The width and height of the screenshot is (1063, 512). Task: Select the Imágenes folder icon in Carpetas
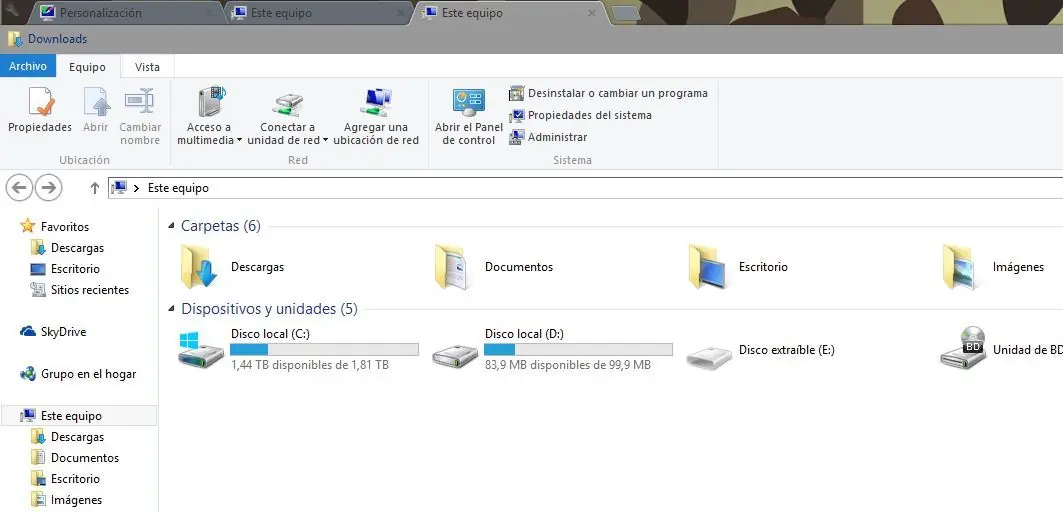pyautogui.click(x=961, y=267)
